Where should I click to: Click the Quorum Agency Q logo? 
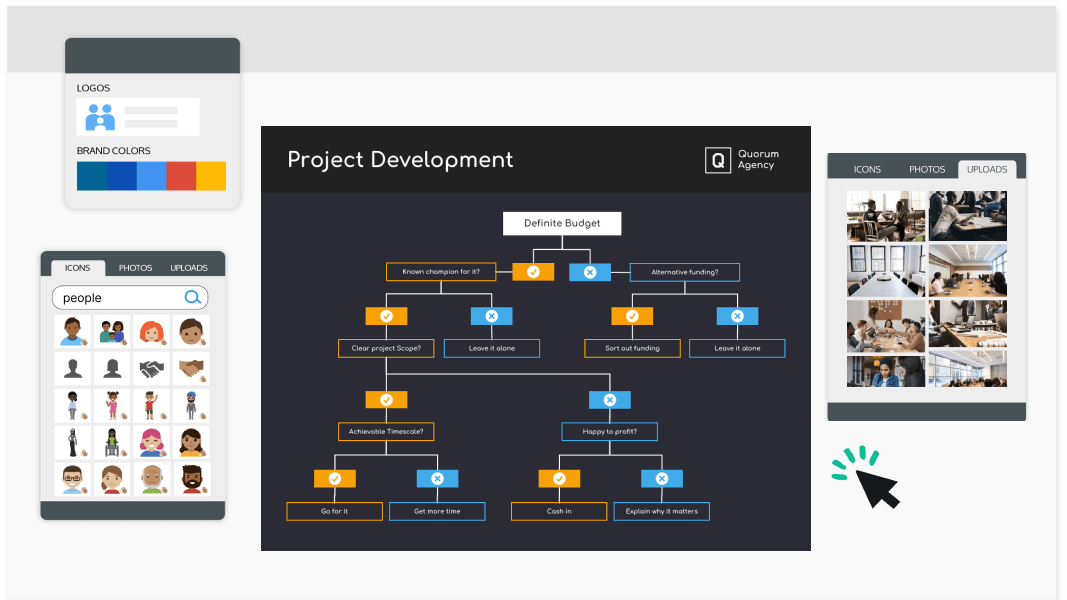pyautogui.click(x=718, y=161)
